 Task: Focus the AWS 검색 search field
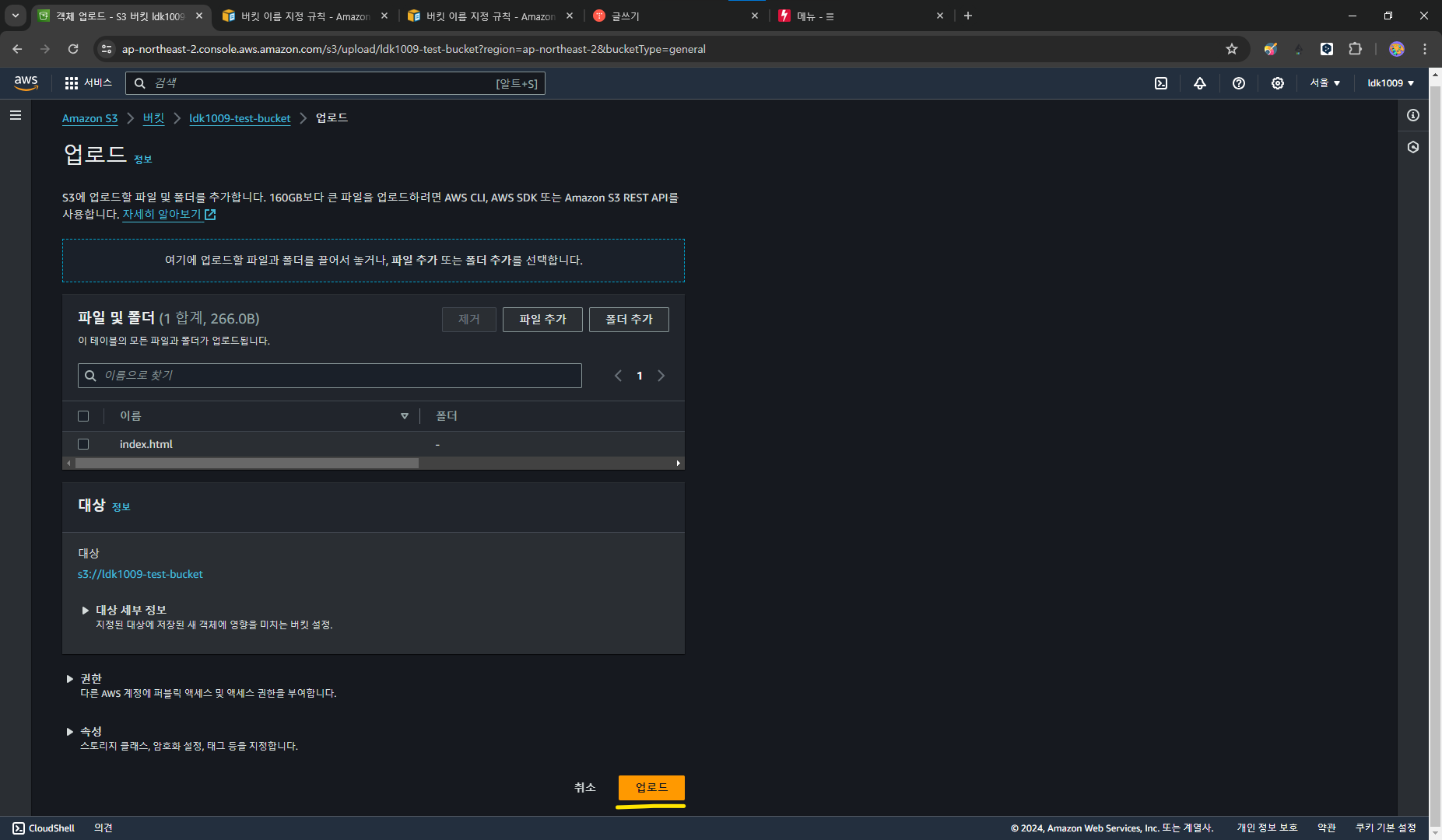click(335, 83)
